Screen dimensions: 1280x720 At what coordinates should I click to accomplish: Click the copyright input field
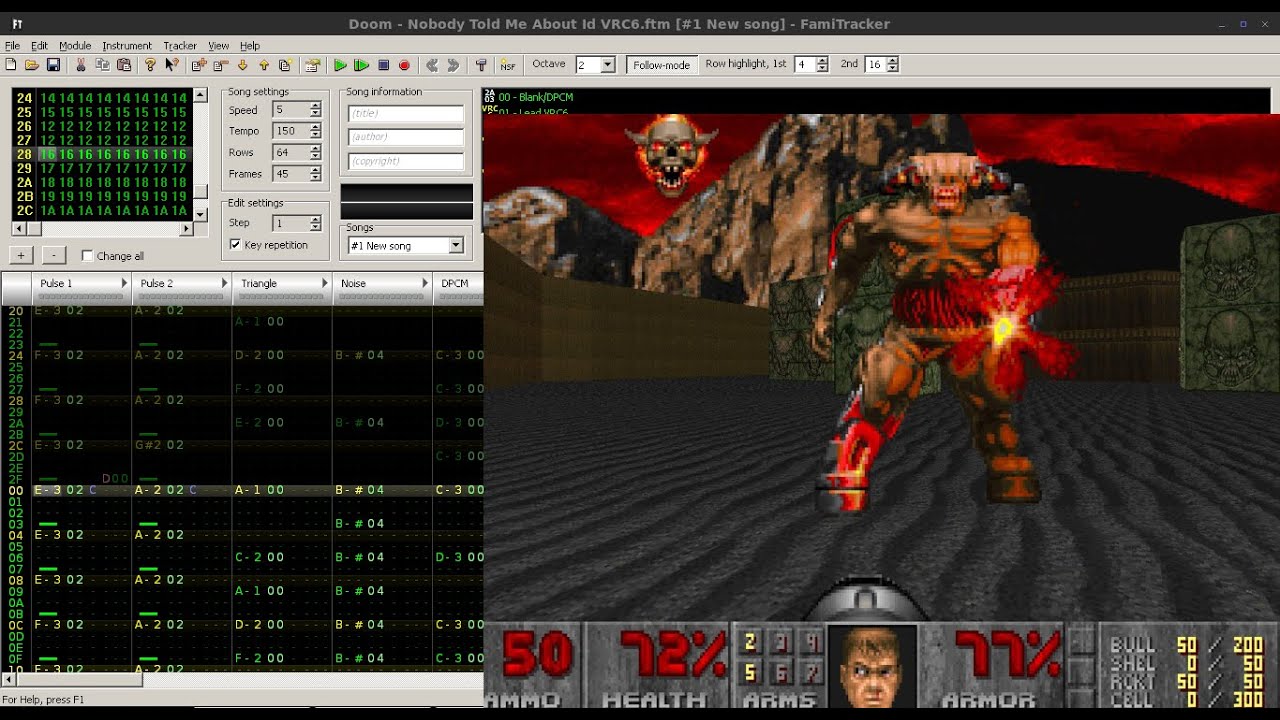coord(406,161)
